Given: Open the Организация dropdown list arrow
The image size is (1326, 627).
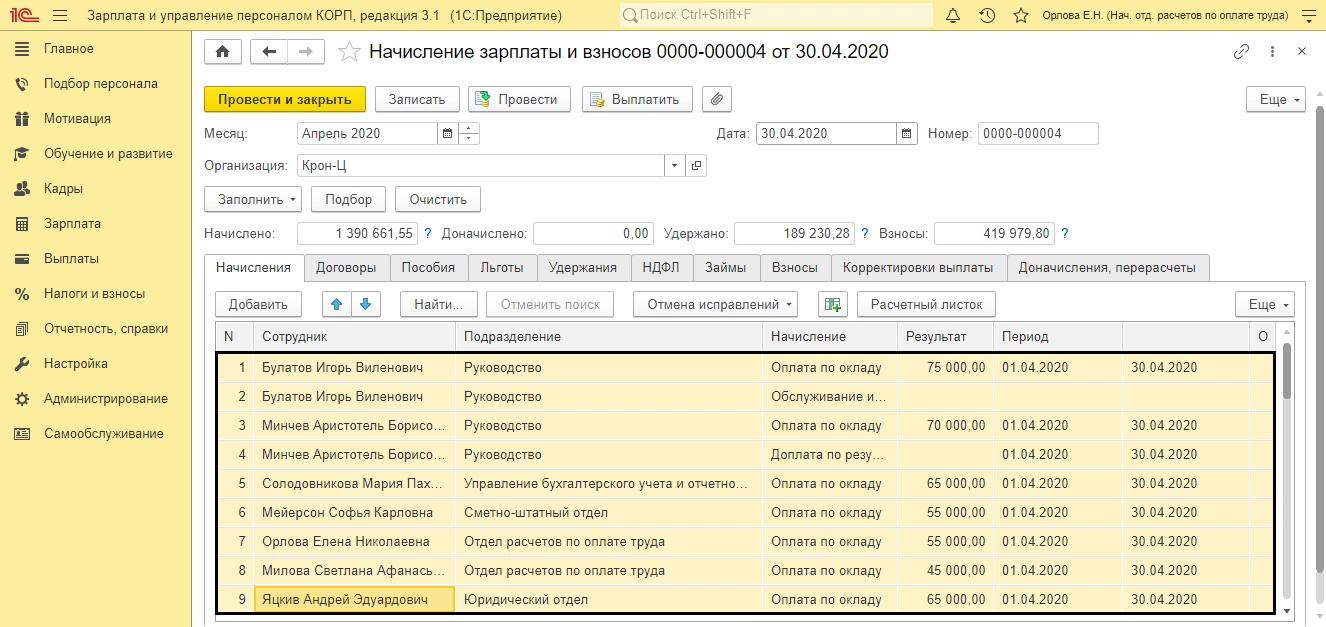Looking at the screenshot, I should coord(674,166).
